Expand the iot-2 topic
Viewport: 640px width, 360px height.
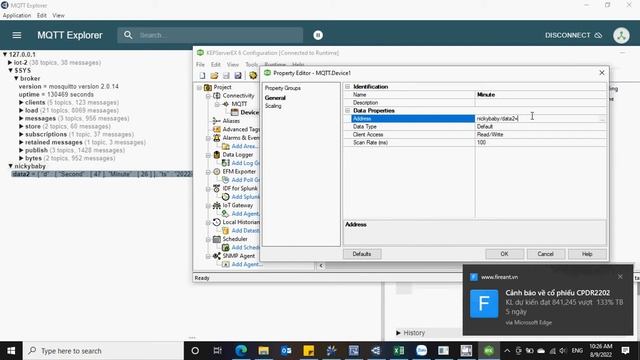10,62
